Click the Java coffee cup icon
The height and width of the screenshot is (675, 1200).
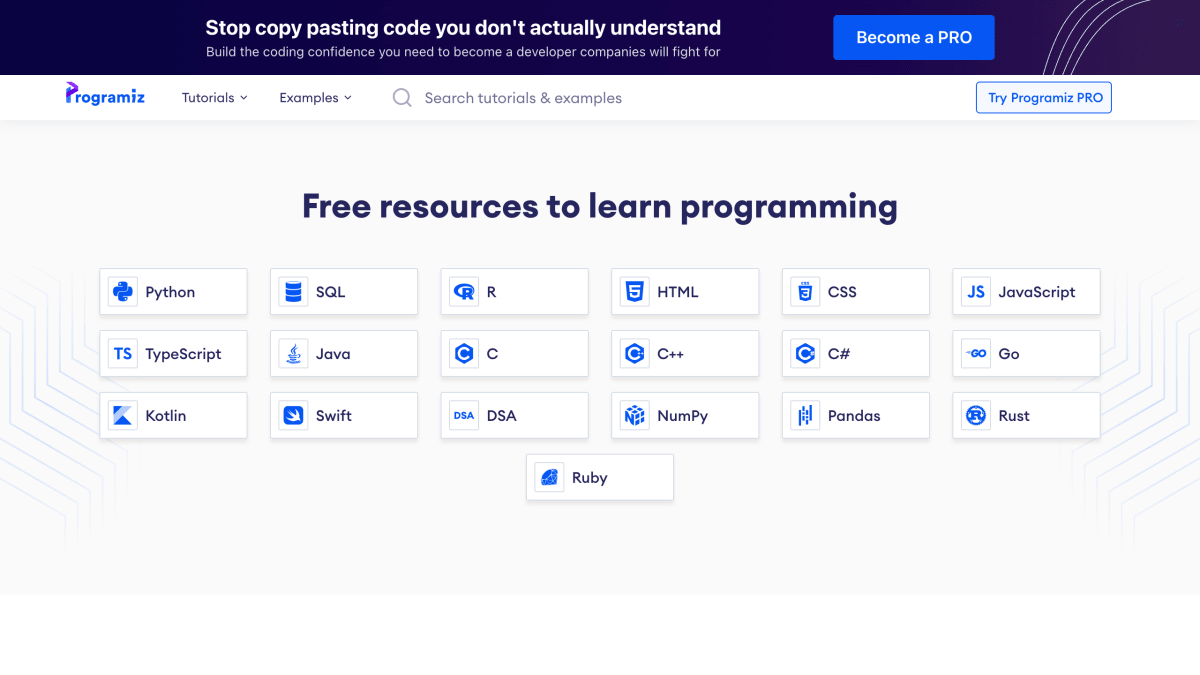293,354
